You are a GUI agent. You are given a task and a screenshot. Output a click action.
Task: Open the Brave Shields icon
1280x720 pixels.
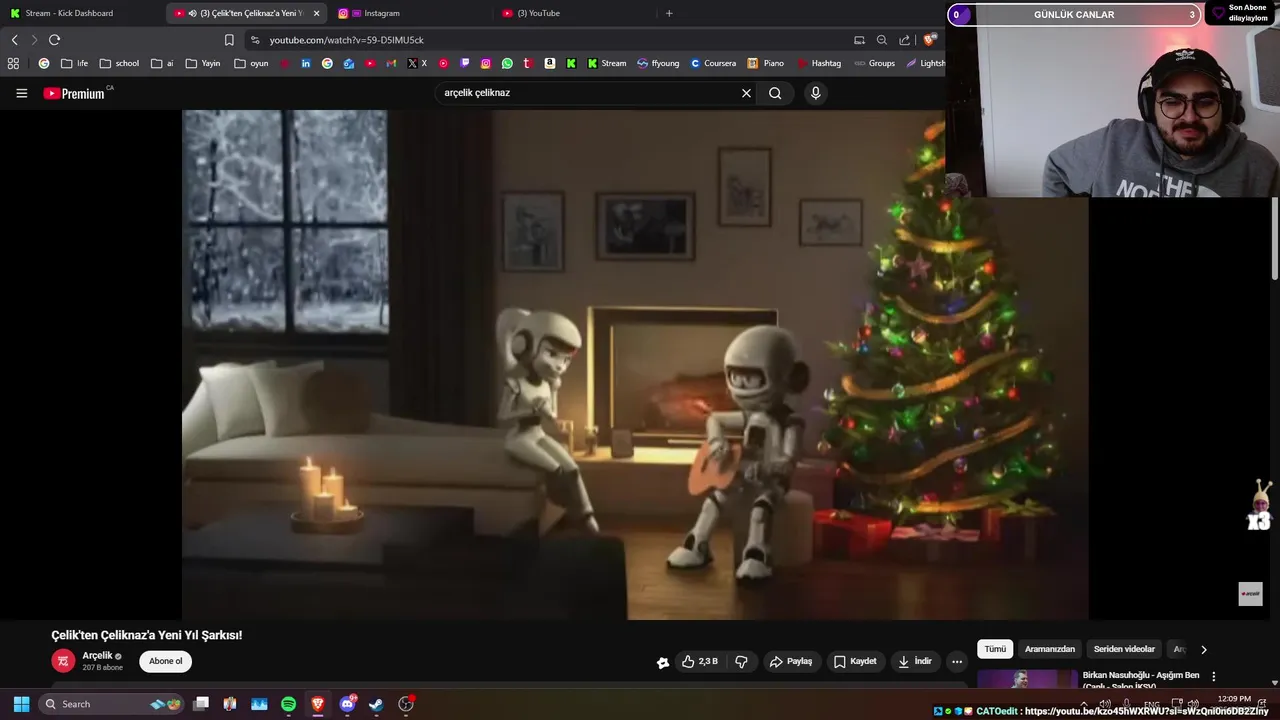coord(929,40)
